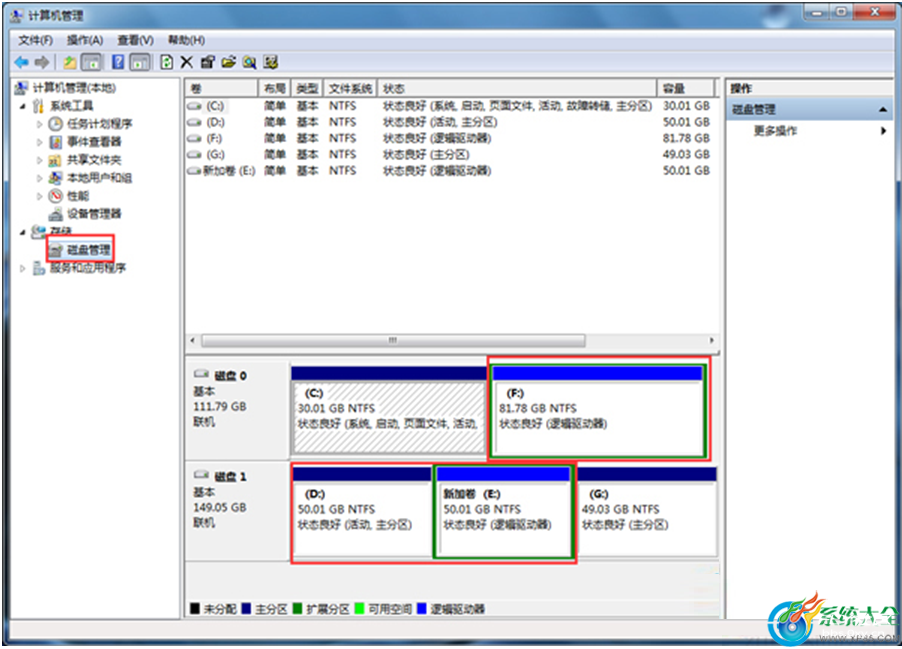This screenshot has width=902, height=649.
Task: Click the 事件查看器 icon in tree
Action: [55, 142]
